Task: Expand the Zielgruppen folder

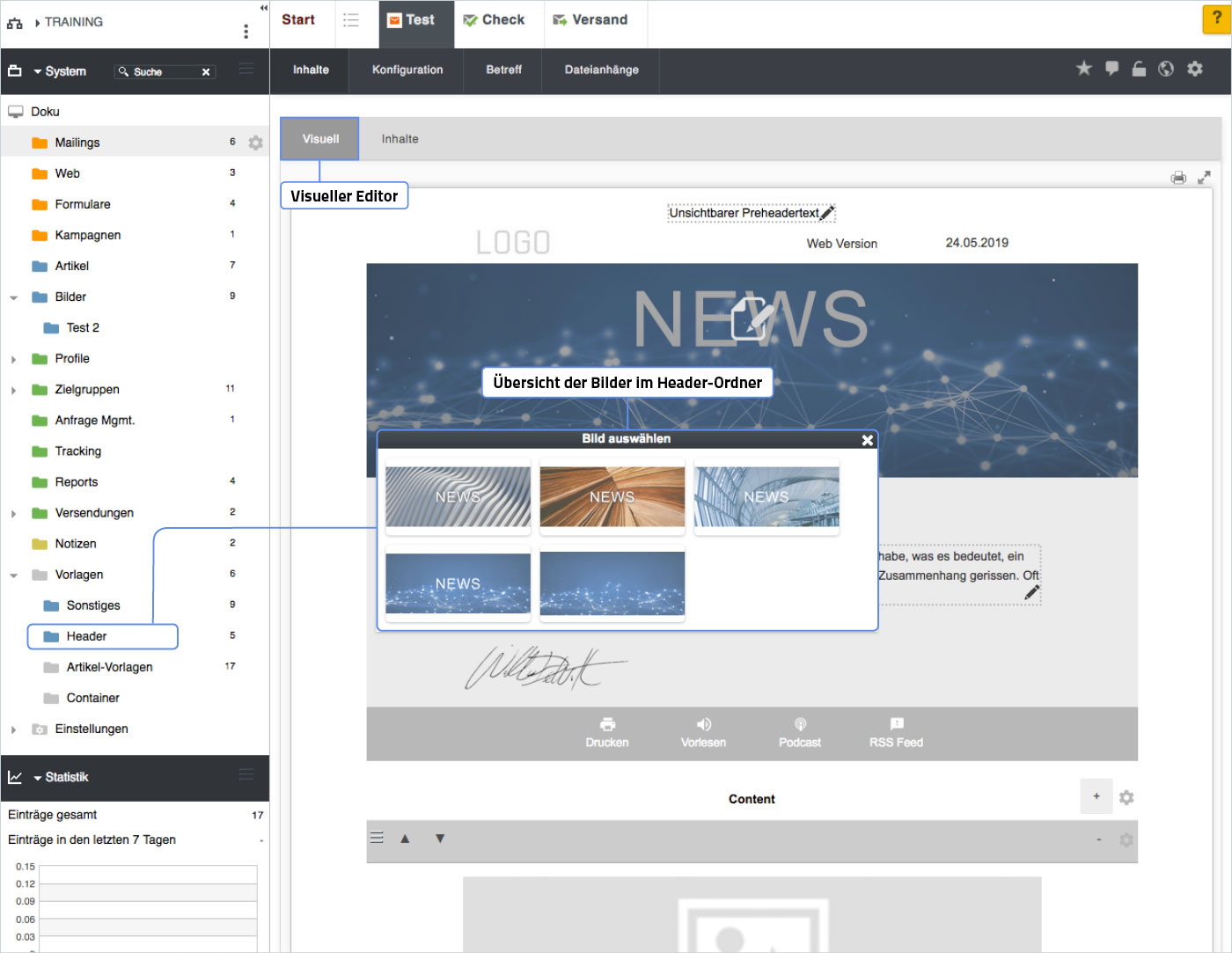Action: [x=13, y=390]
